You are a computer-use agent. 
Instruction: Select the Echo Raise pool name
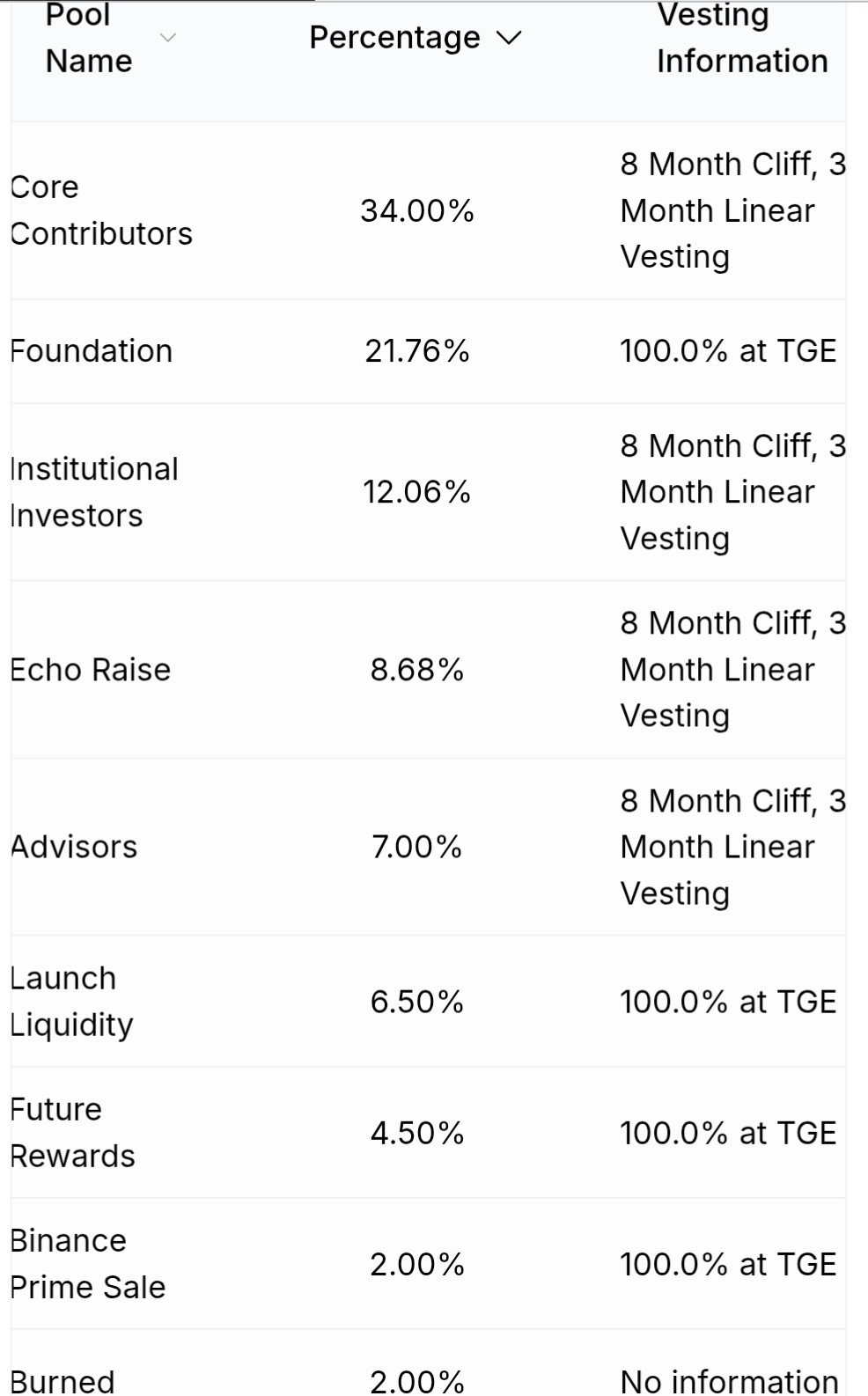[x=91, y=670]
